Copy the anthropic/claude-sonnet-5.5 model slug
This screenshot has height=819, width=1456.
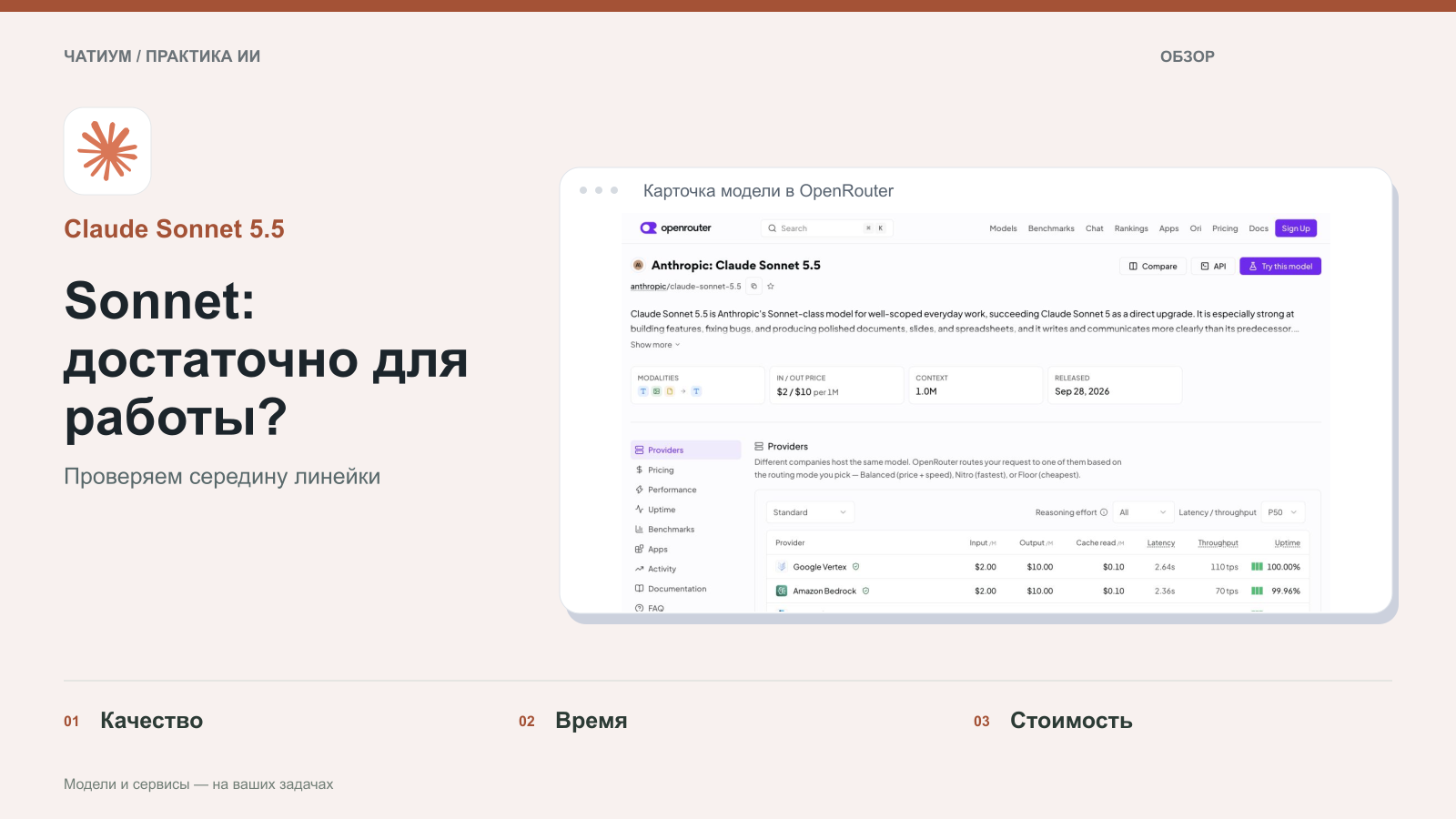point(753,287)
